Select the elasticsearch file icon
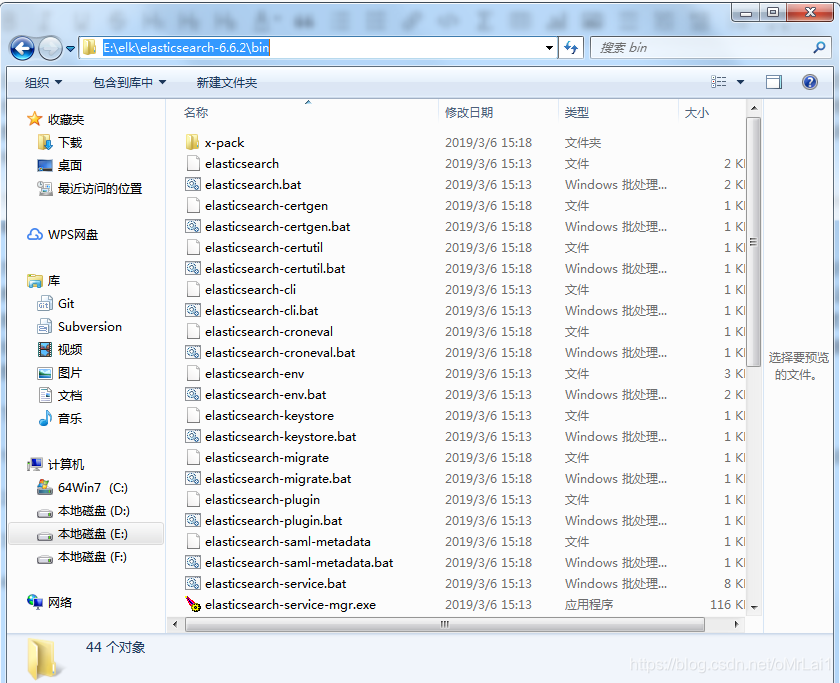Viewport: 840px width, 683px height. pyautogui.click(x=193, y=163)
